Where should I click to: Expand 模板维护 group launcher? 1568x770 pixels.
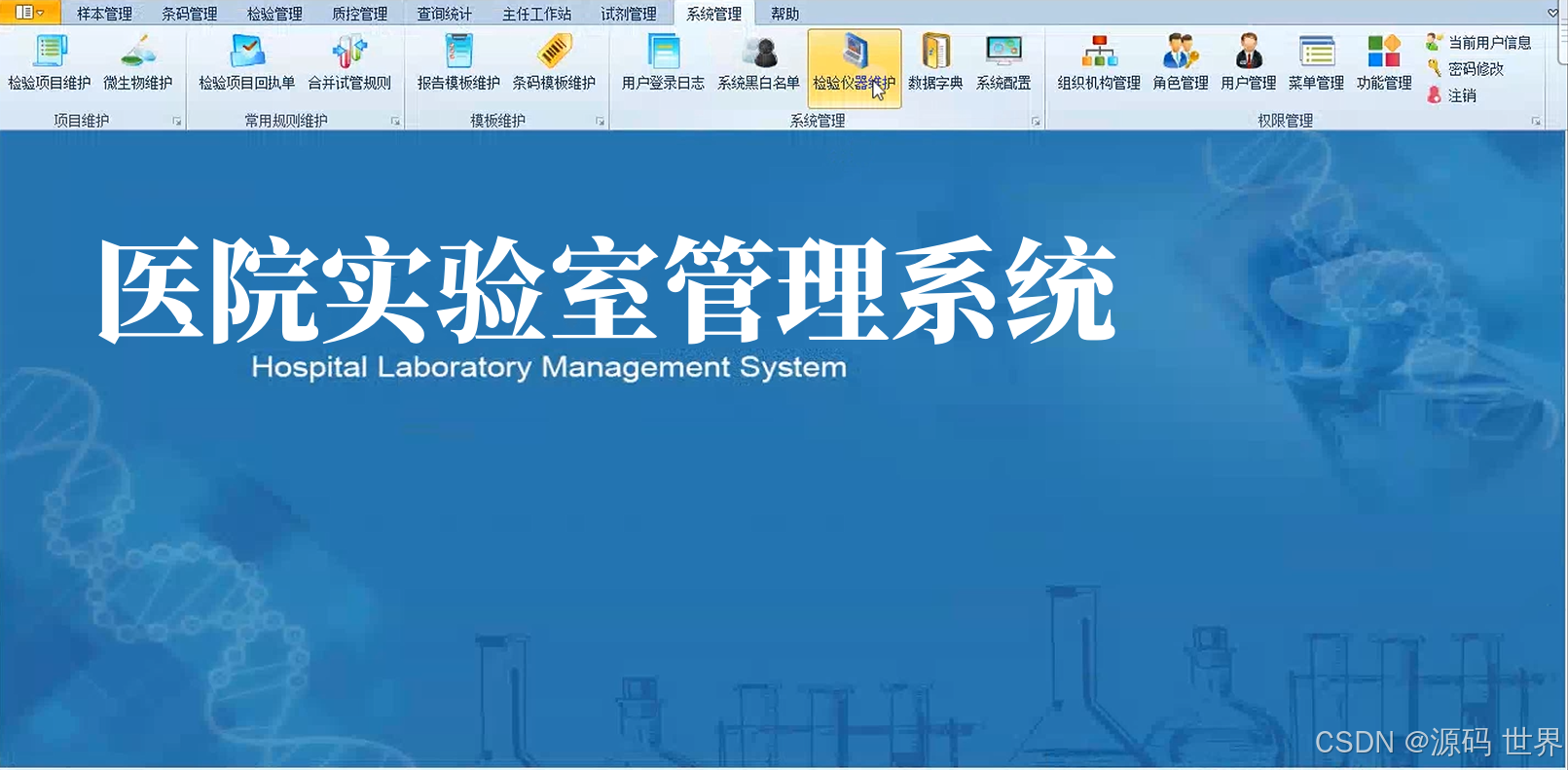601,122
